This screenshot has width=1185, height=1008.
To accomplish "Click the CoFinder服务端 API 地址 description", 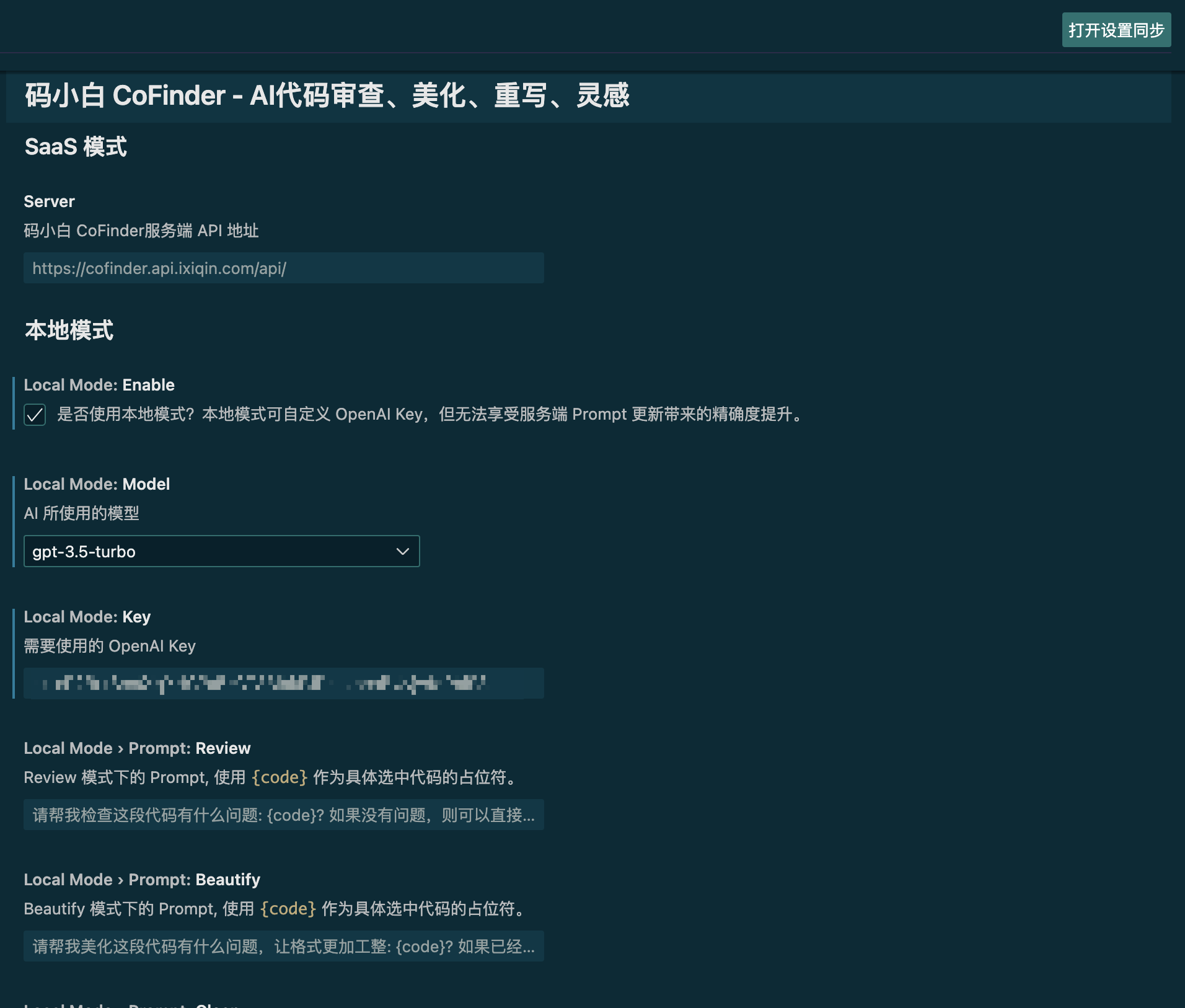I will pos(141,231).
